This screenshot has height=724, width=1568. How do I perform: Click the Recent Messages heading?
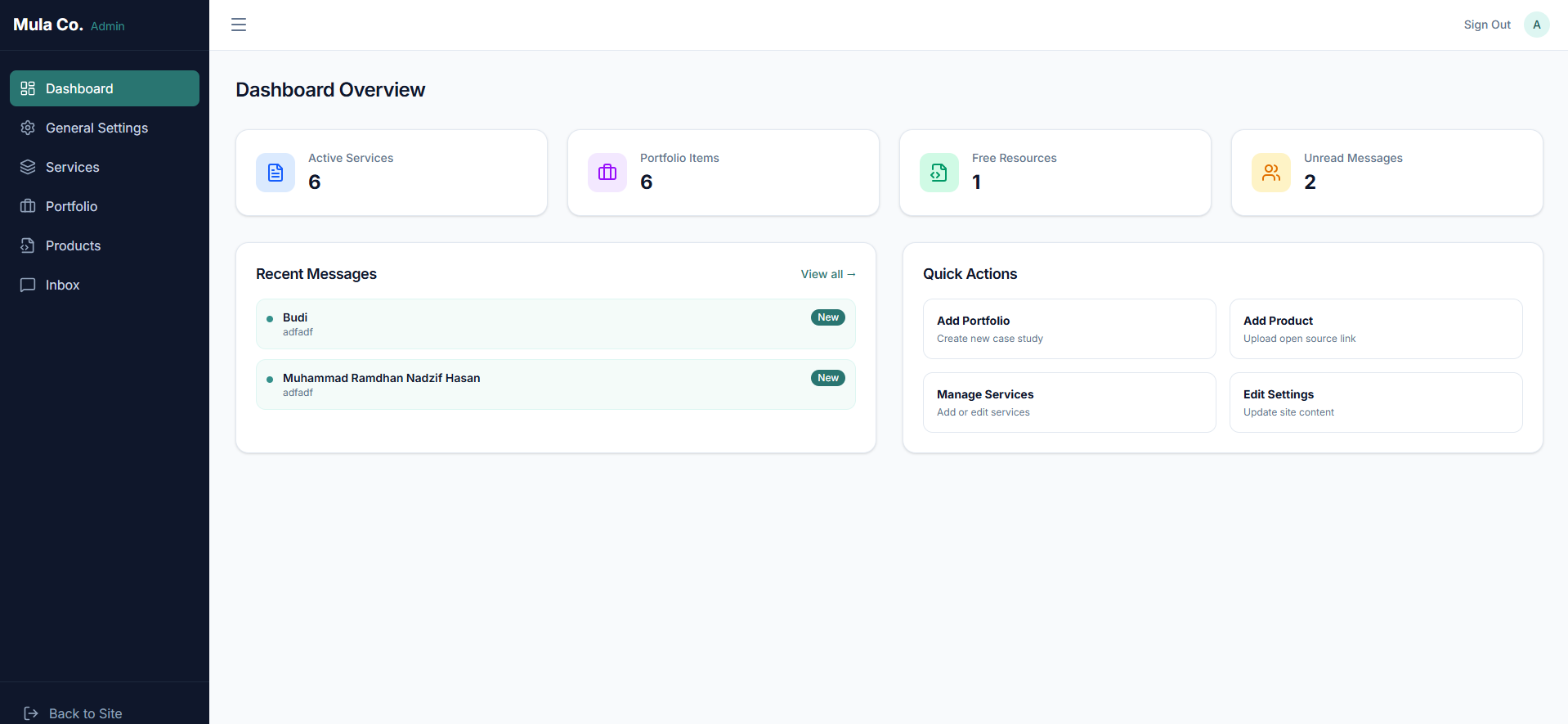(x=316, y=274)
